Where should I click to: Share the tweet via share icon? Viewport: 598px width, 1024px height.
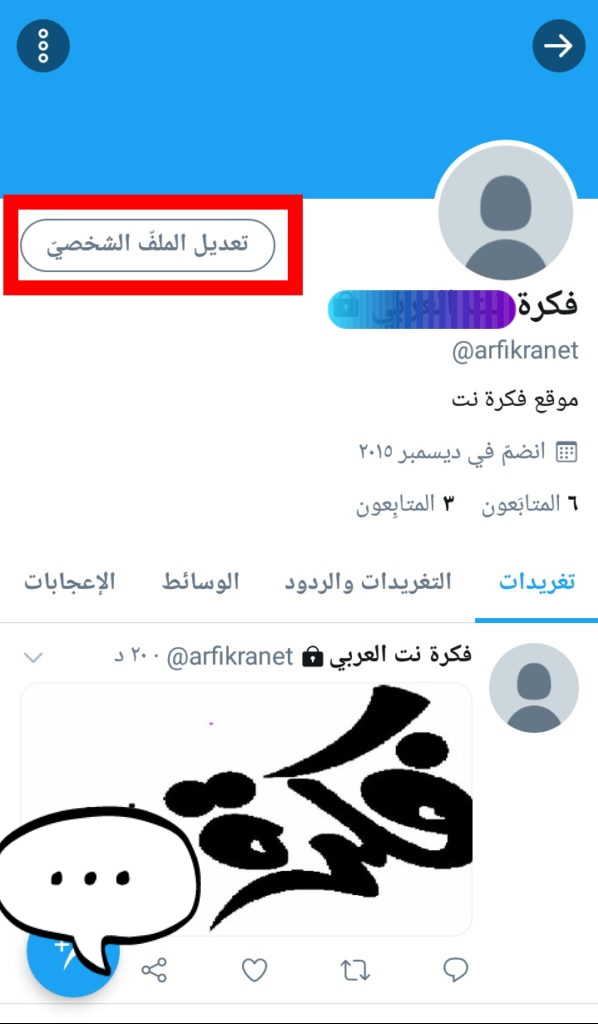[154, 970]
